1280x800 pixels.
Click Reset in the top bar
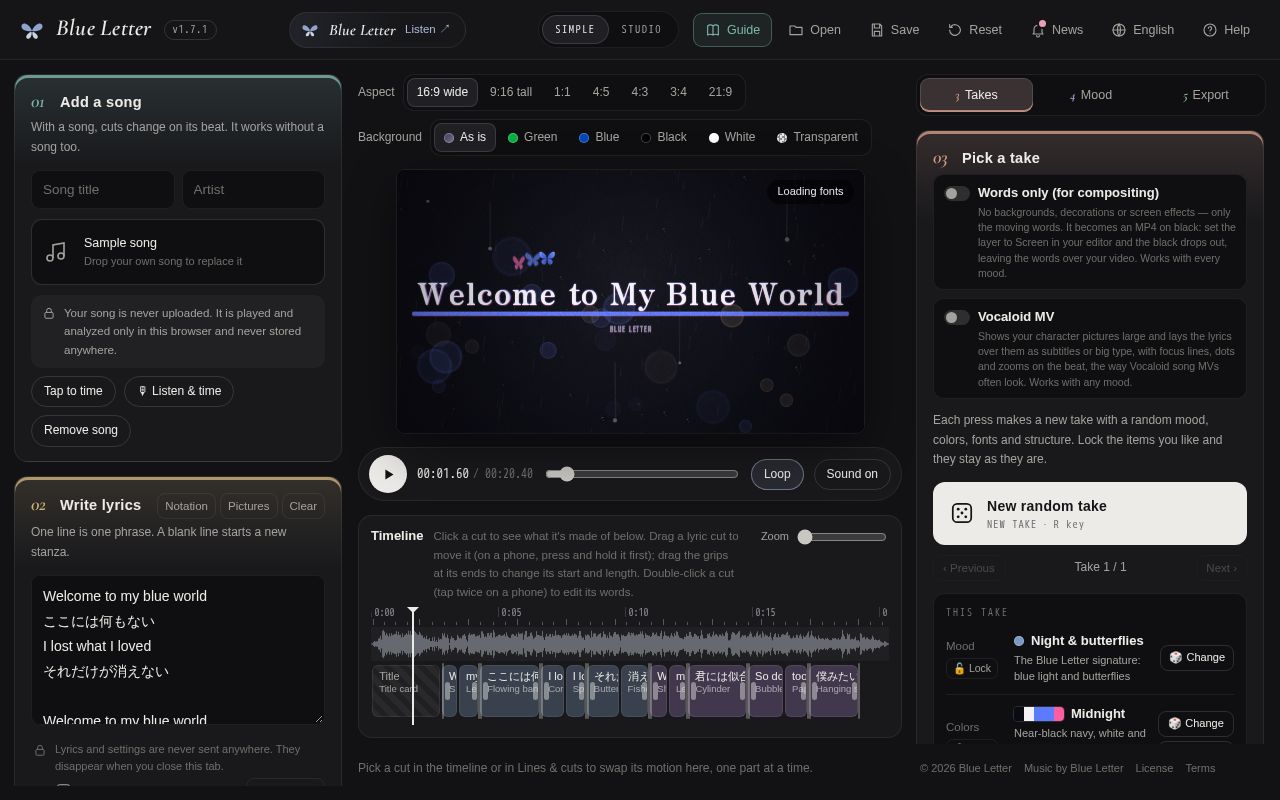pos(974,30)
